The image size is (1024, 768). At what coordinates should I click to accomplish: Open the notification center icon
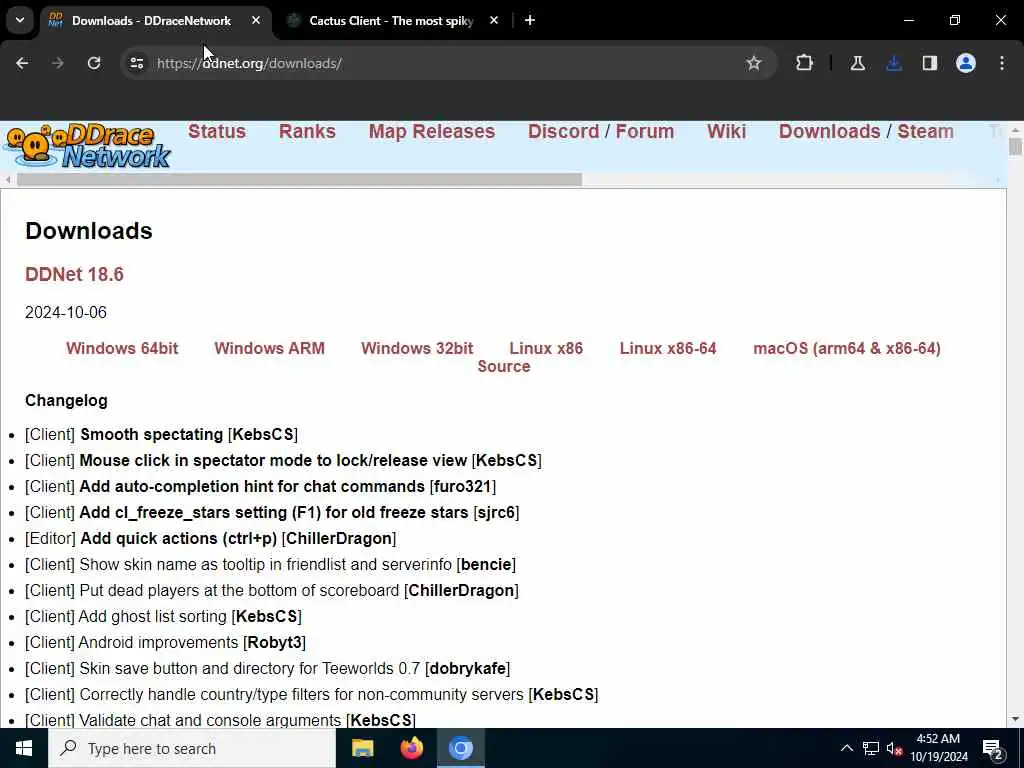tap(993, 749)
